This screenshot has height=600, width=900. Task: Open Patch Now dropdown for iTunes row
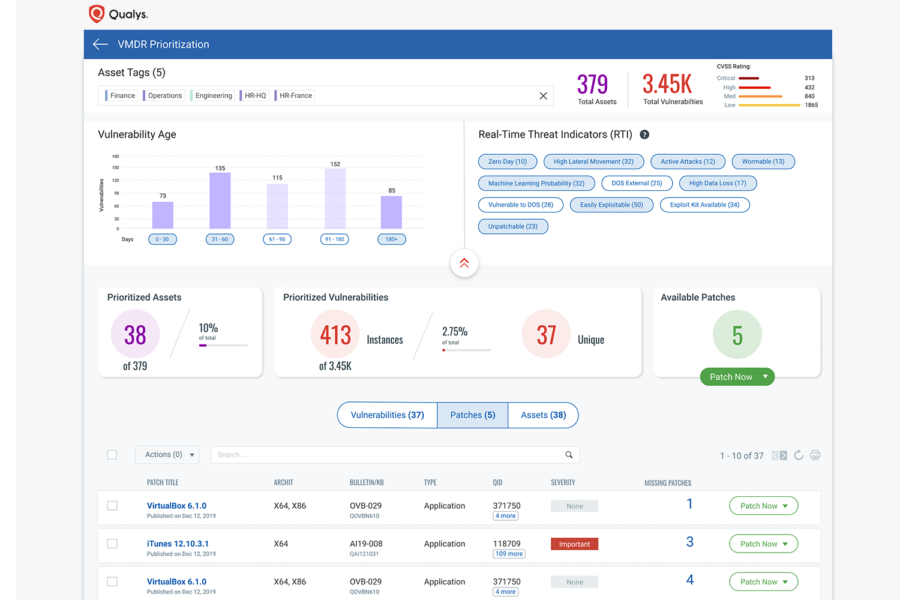(763, 544)
